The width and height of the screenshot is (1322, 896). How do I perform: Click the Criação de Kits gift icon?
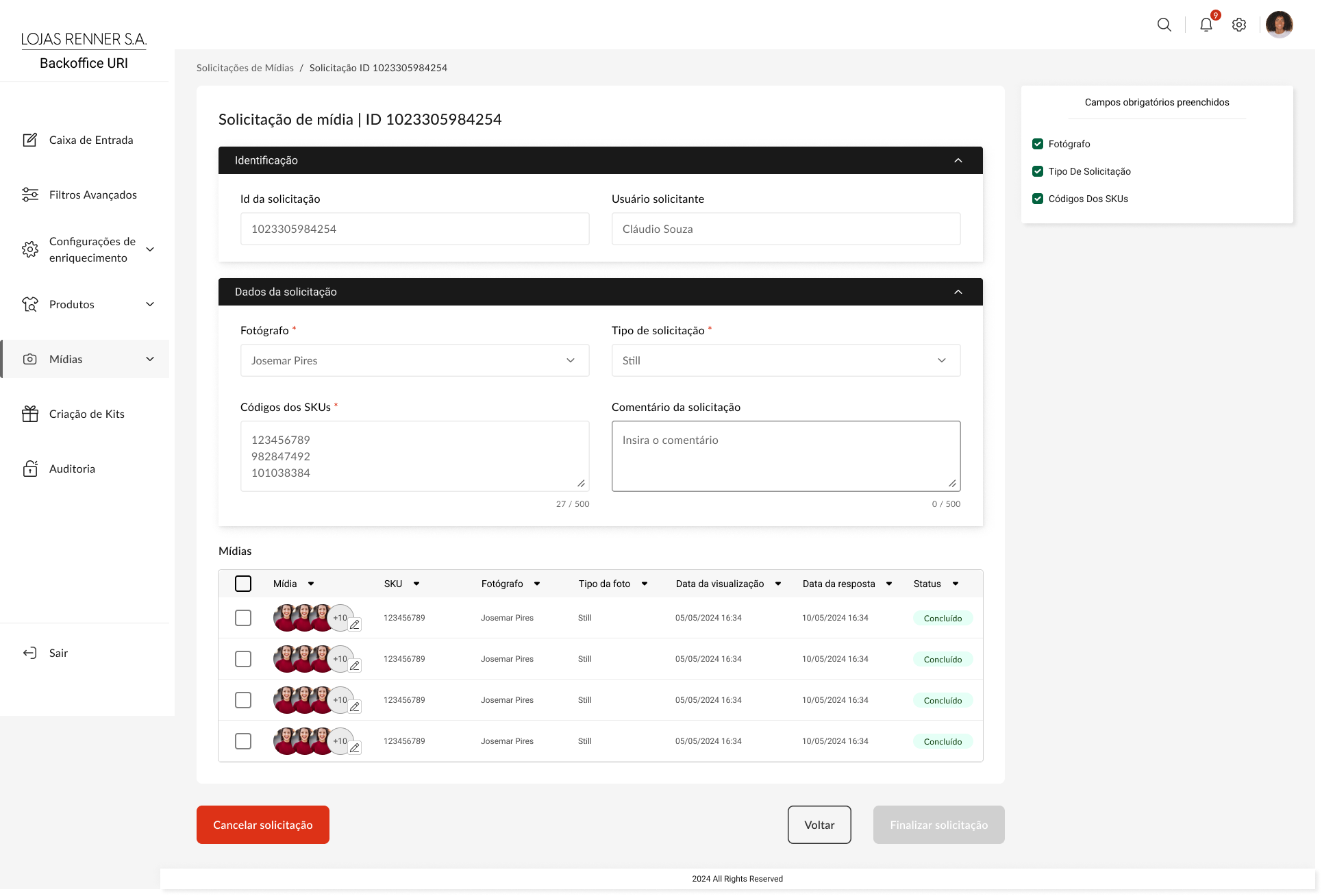(x=30, y=414)
